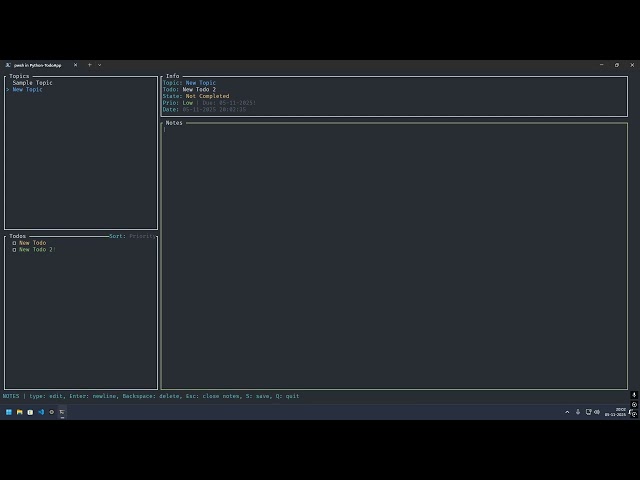
Task: Open the Windows Start menu
Action: (9, 412)
